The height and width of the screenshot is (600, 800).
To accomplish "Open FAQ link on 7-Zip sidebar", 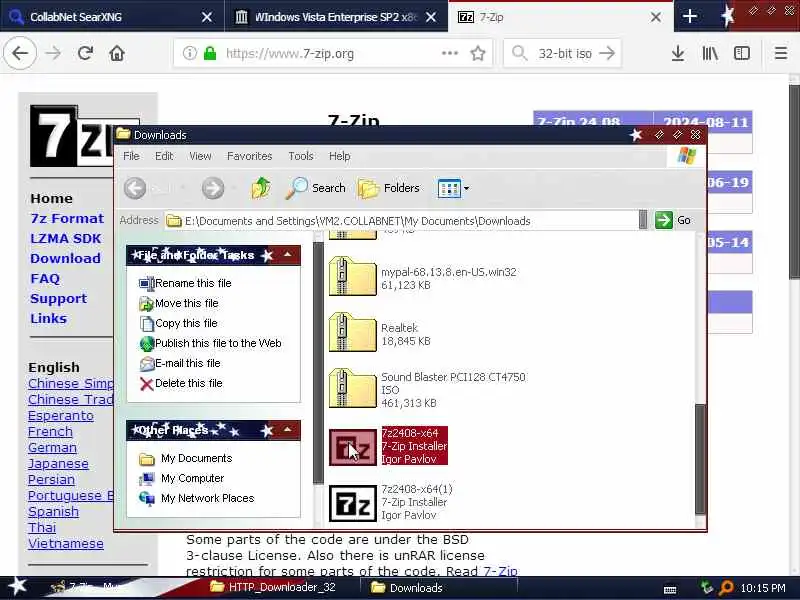I will [x=45, y=279].
